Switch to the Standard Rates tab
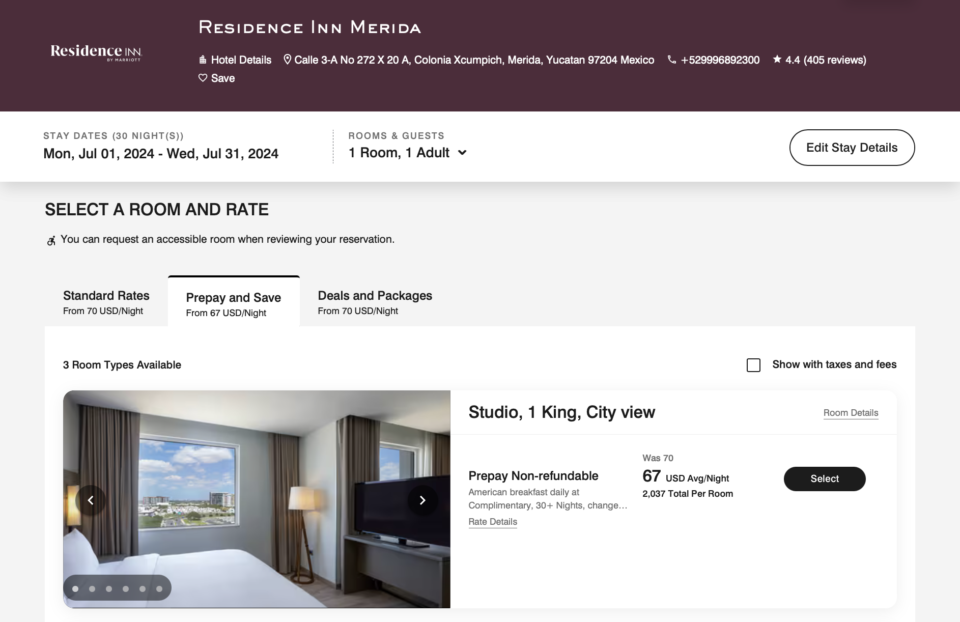The width and height of the screenshot is (960, 622). tap(105, 301)
